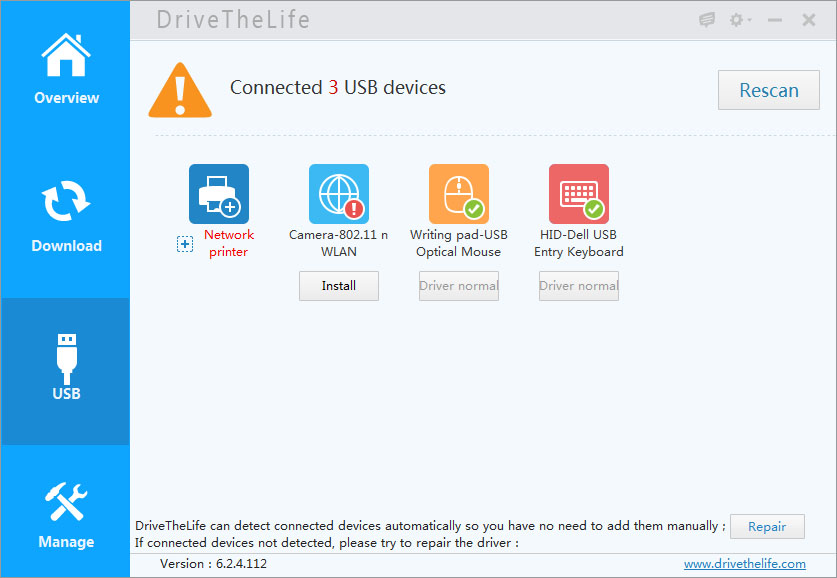Click the Connected 3 USB devices heading
Viewport: 837px width, 578px height.
click(338, 88)
